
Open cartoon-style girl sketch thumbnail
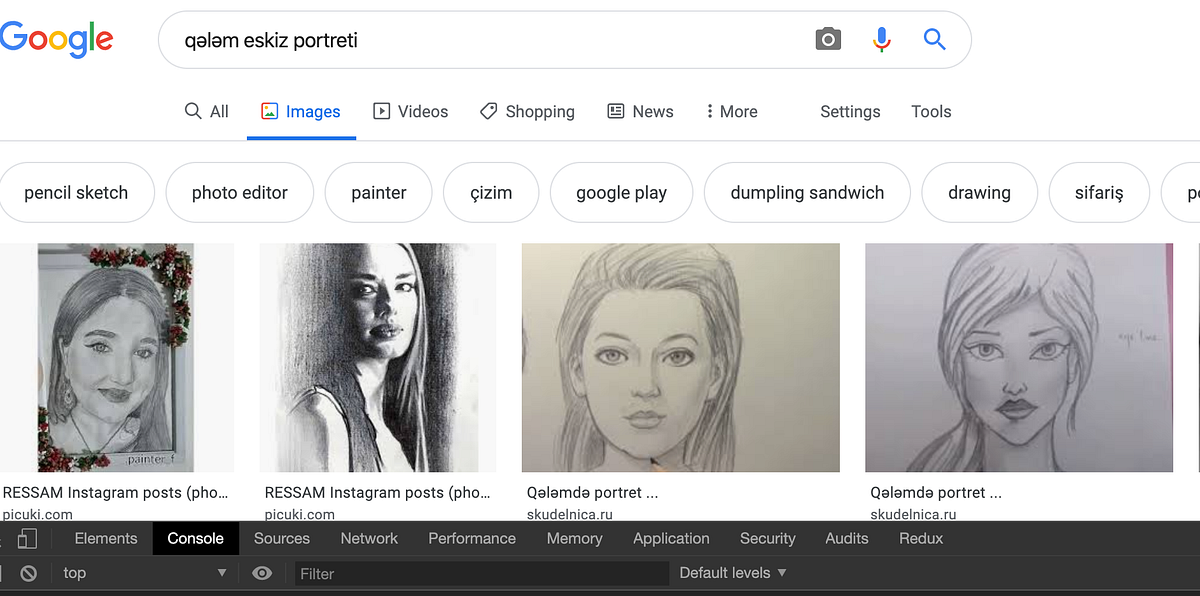tap(1019, 358)
